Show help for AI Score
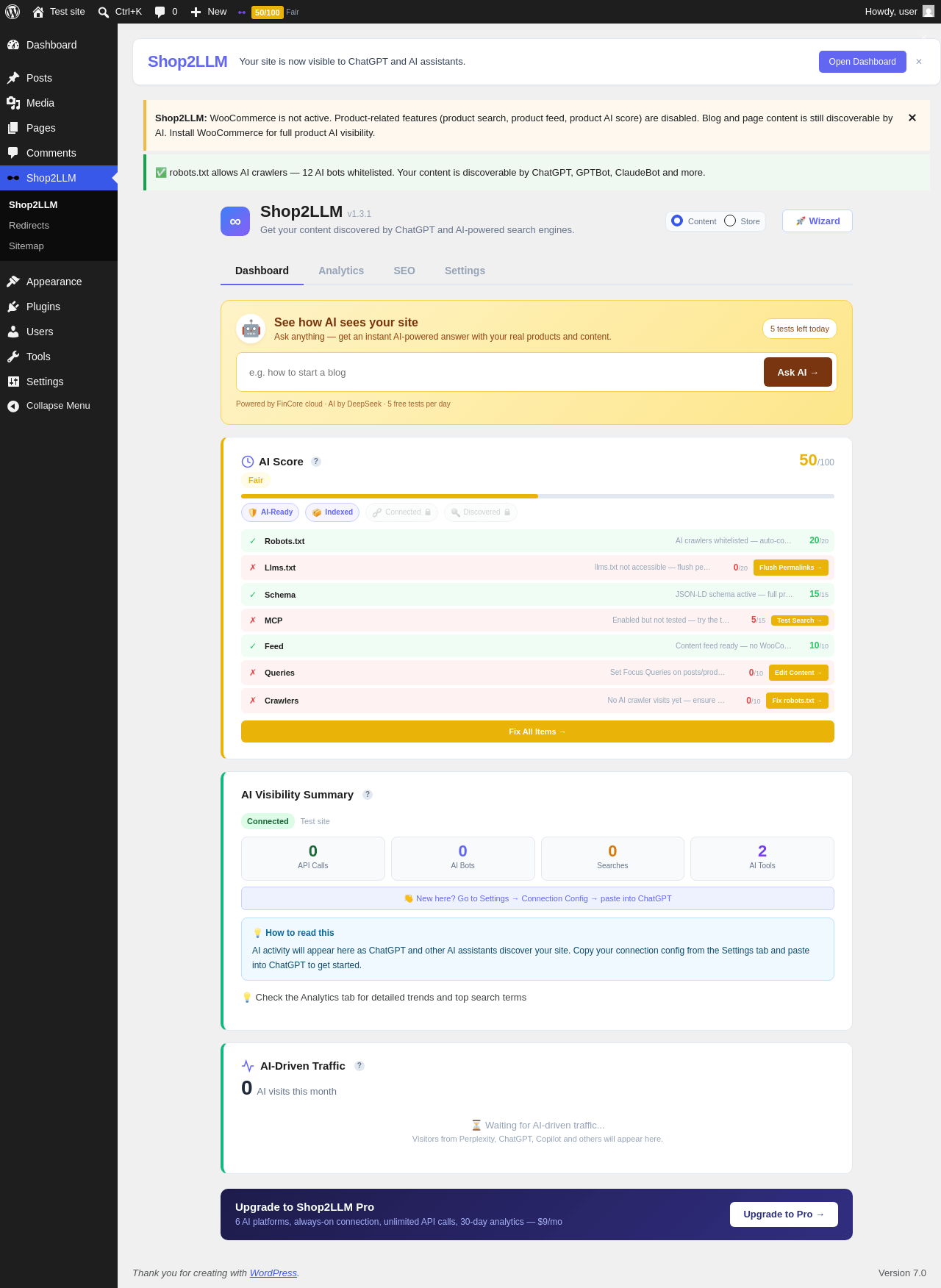Screen dimensions: 941x1288 point(316,462)
